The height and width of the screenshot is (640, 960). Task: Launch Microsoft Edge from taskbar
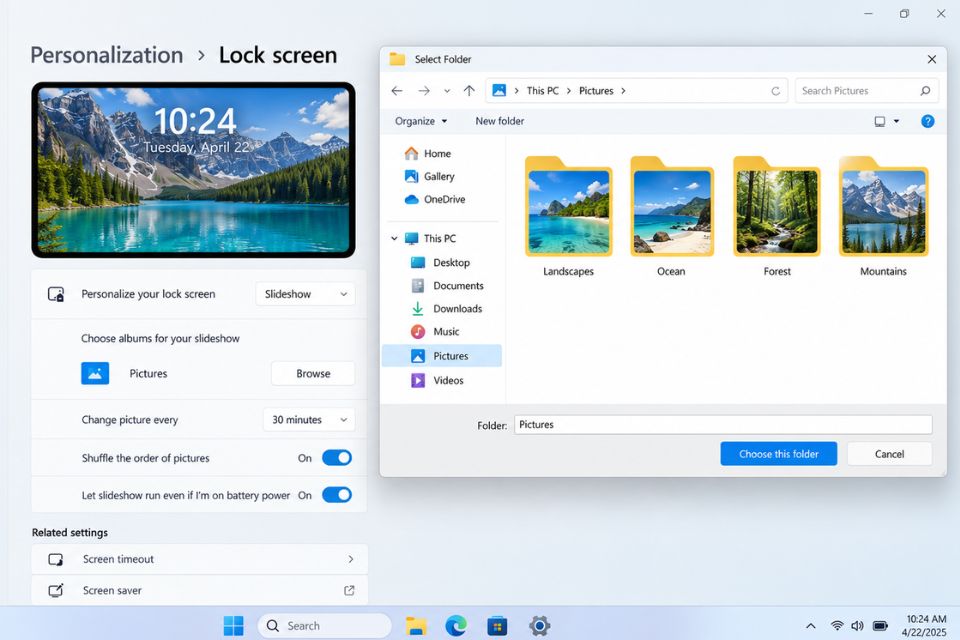(x=456, y=625)
